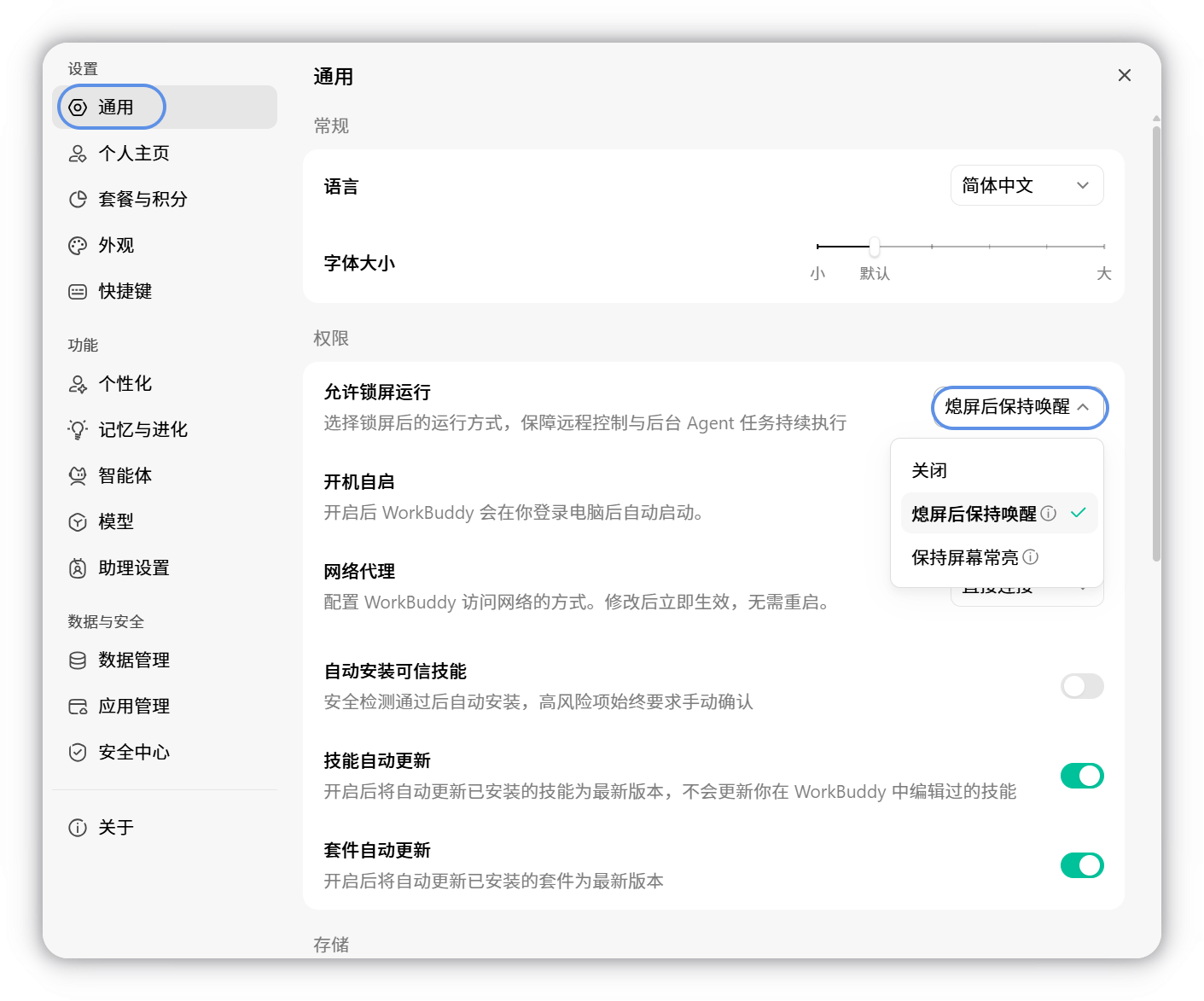Open the 安全中心 section

[x=165, y=753]
